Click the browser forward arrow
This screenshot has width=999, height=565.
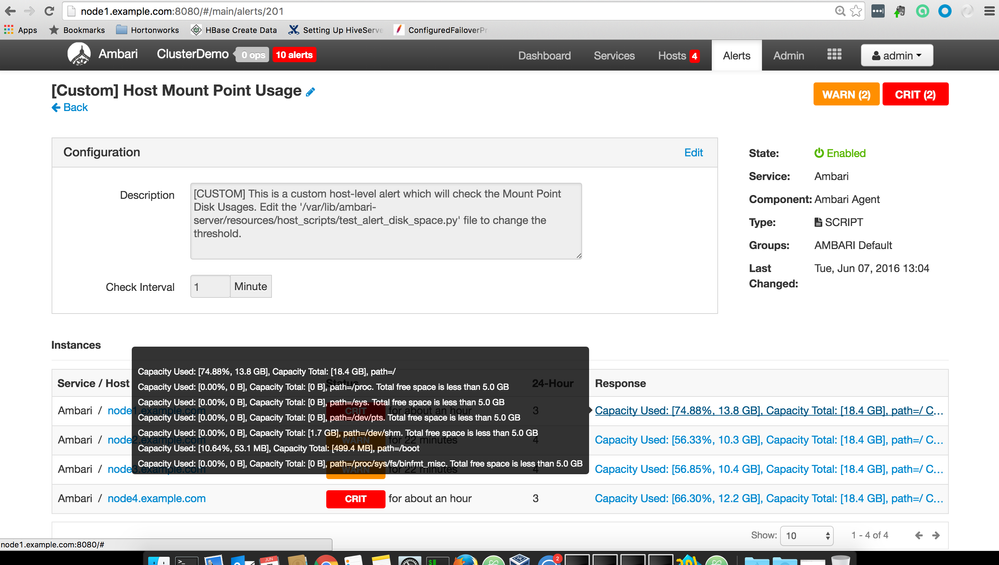(29, 11)
